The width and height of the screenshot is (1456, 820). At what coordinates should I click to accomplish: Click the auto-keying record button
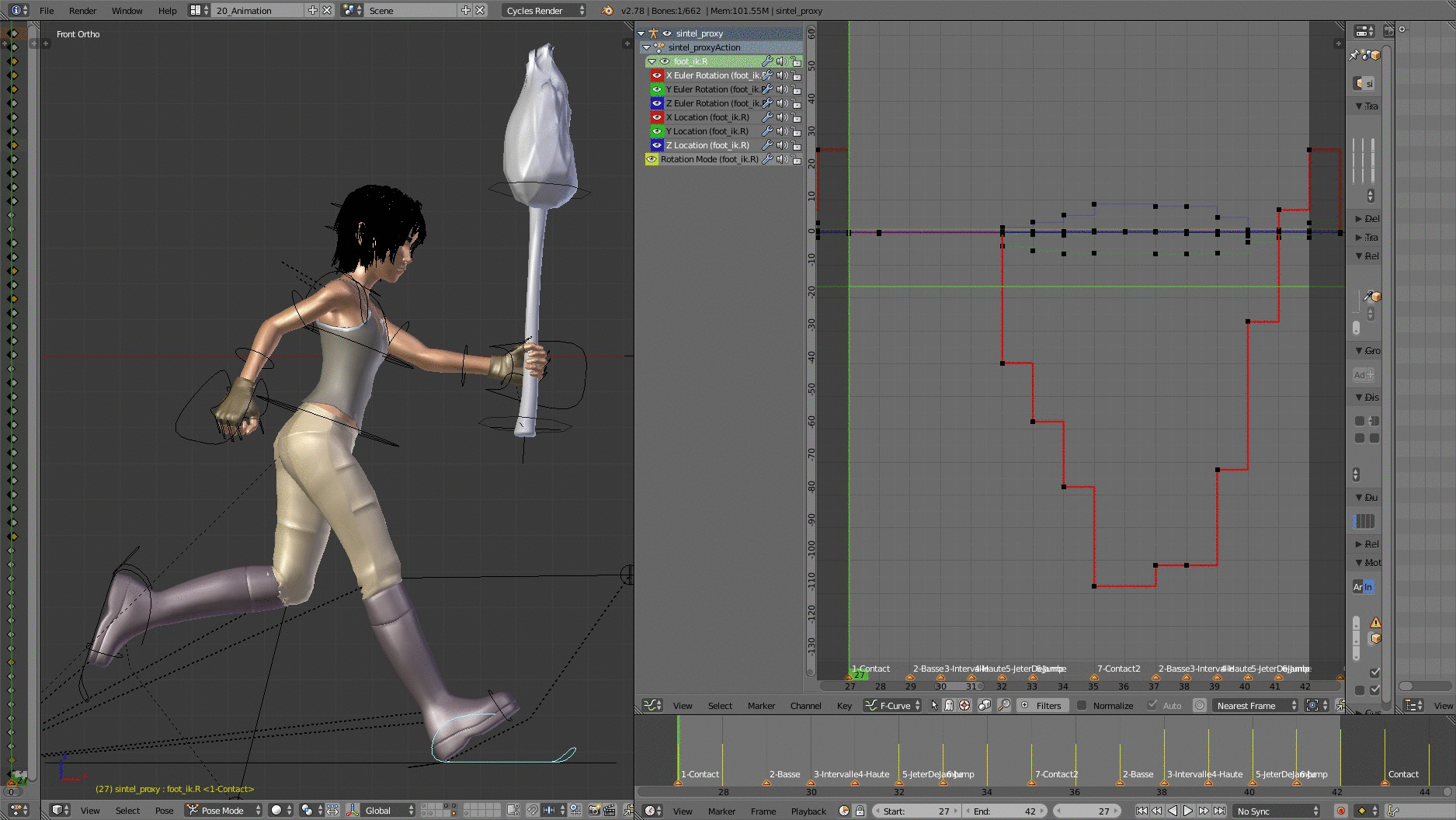pyautogui.click(x=1340, y=811)
